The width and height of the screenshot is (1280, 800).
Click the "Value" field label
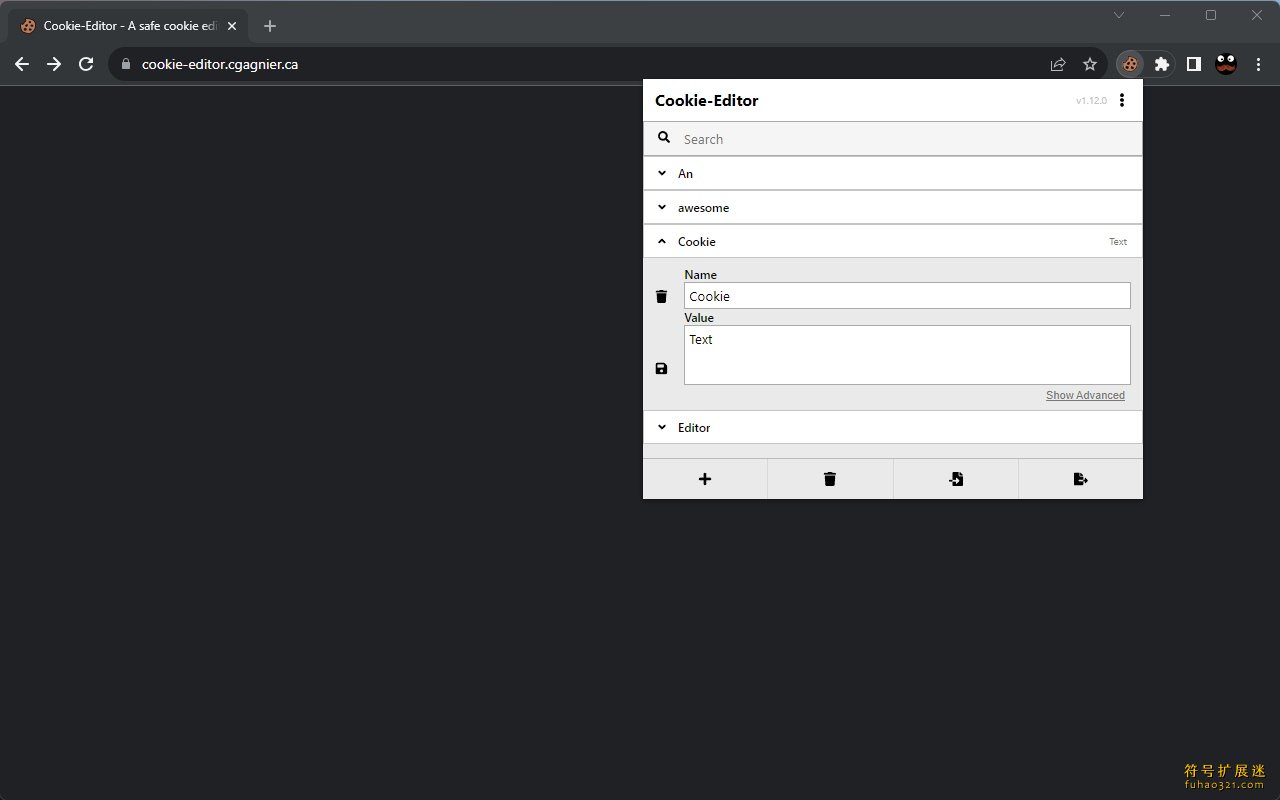point(699,318)
